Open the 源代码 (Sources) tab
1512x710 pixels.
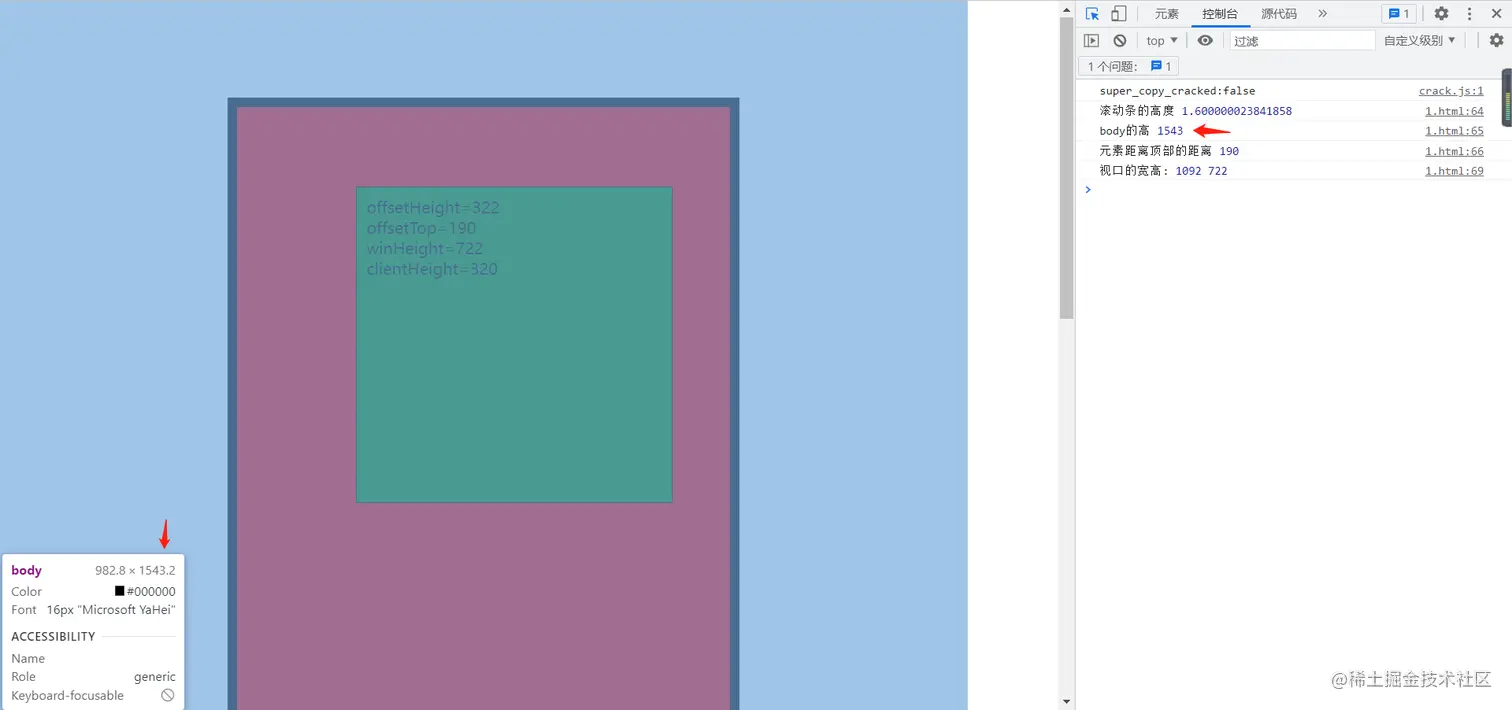[1279, 14]
